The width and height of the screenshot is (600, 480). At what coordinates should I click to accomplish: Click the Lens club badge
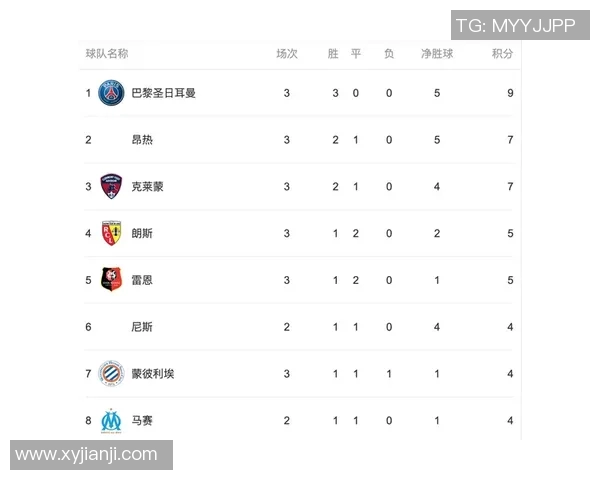pyautogui.click(x=111, y=233)
